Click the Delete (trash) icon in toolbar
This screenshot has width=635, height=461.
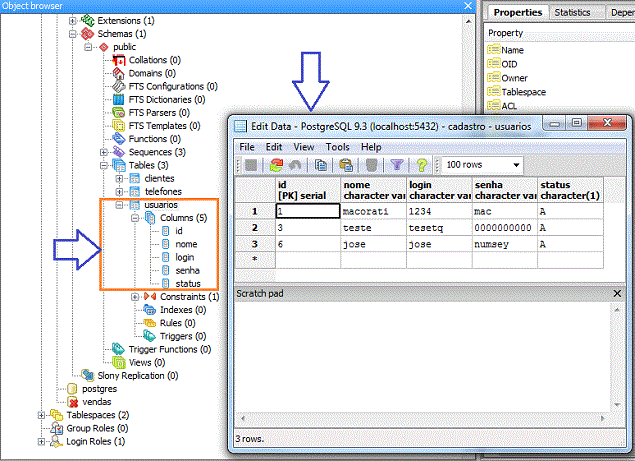(371, 165)
